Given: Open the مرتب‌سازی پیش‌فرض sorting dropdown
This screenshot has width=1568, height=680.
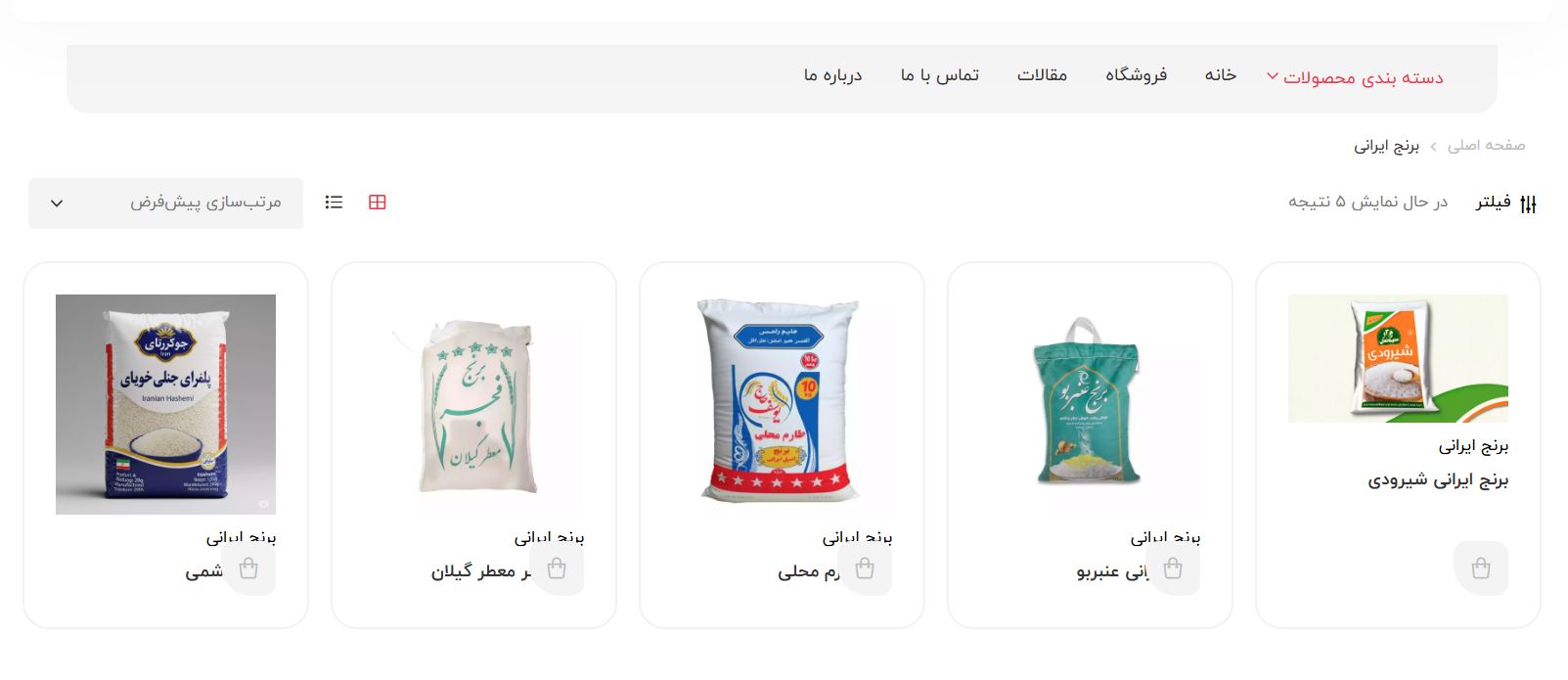Looking at the screenshot, I should 165,204.
